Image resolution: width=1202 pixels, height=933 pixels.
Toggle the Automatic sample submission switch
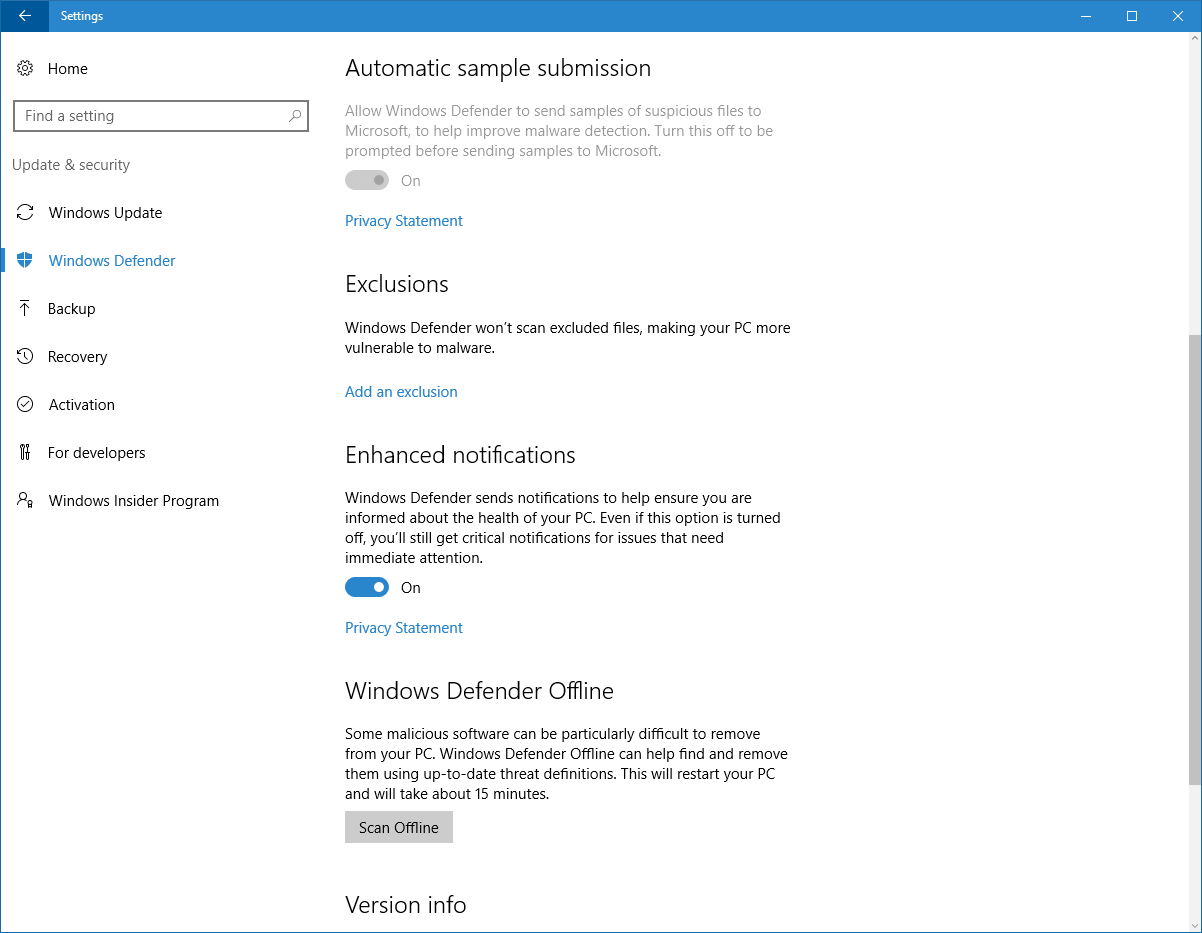(x=367, y=181)
